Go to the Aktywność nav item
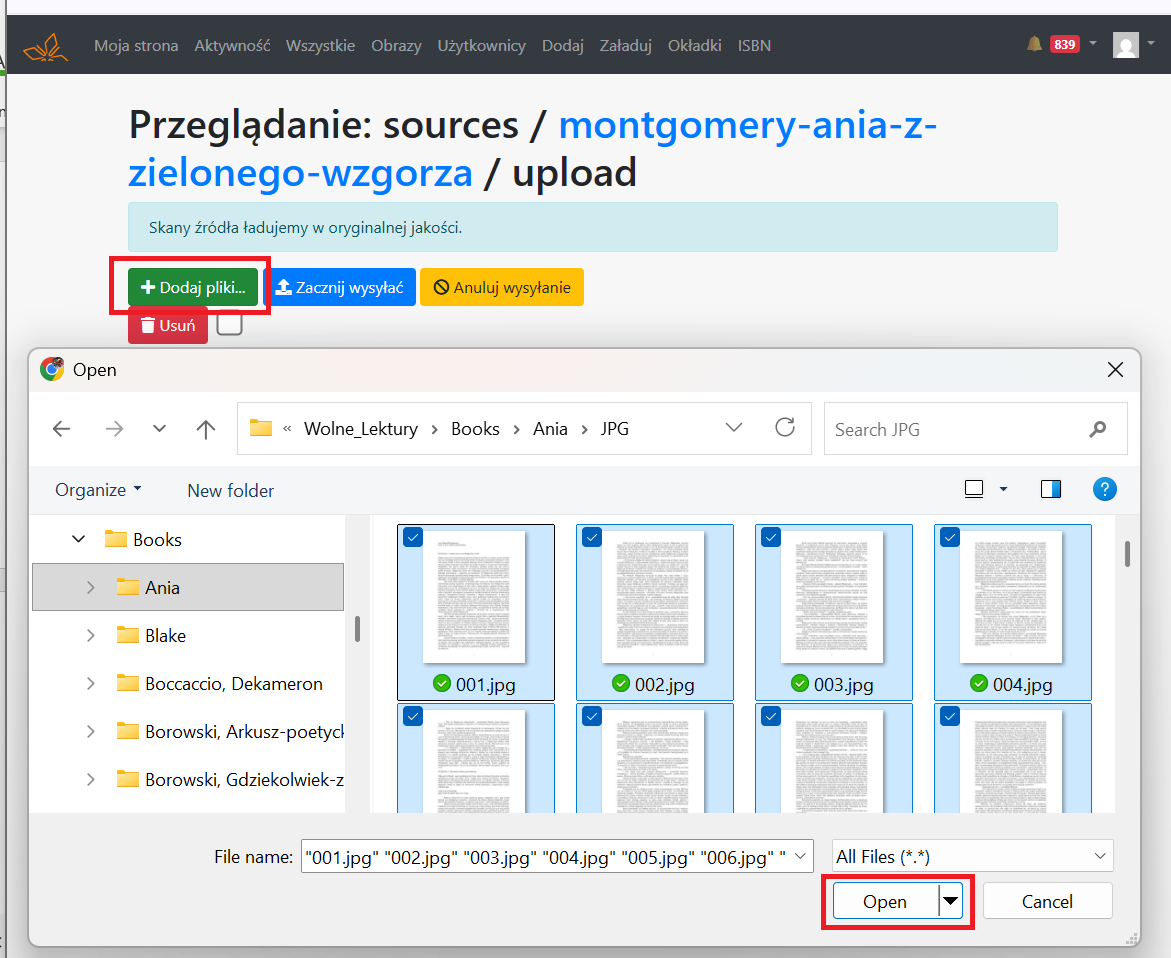The width and height of the screenshot is (1171, 958). pos(232,46)
